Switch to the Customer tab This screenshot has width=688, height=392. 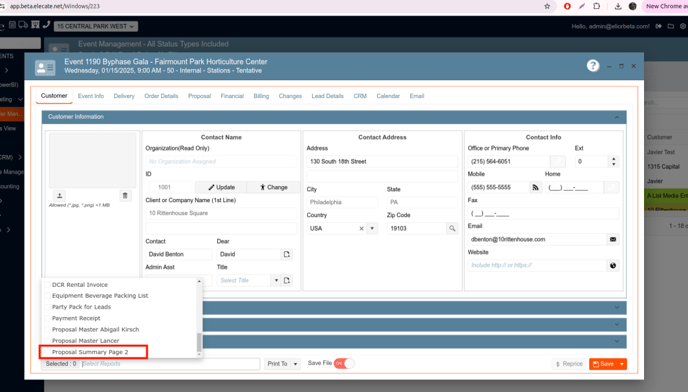(x=54, y=96)
